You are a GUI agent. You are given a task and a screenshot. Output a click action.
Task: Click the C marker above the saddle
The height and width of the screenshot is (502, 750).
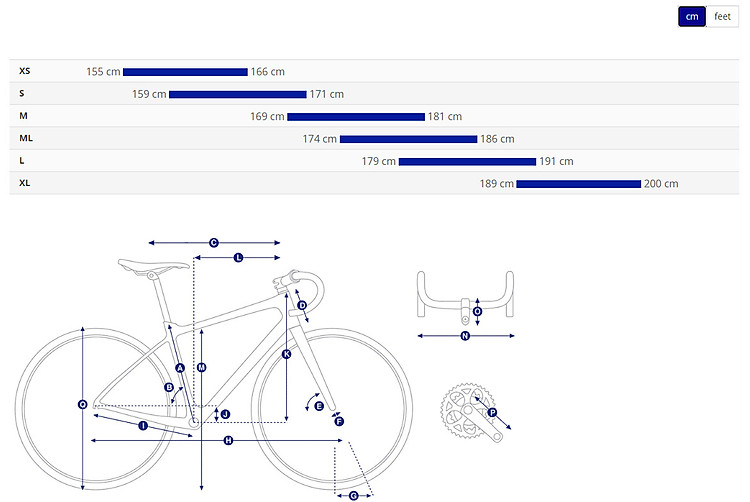pyautogui.click(x=214, y=243)
